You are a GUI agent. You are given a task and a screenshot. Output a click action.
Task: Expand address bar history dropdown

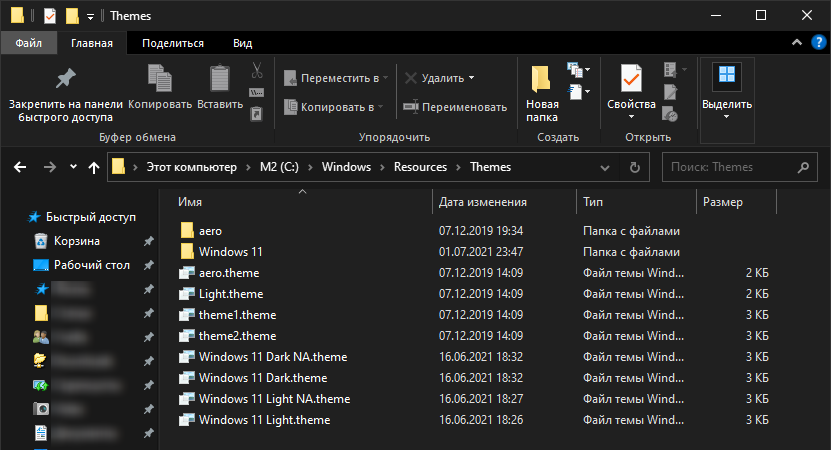point(605,167)
